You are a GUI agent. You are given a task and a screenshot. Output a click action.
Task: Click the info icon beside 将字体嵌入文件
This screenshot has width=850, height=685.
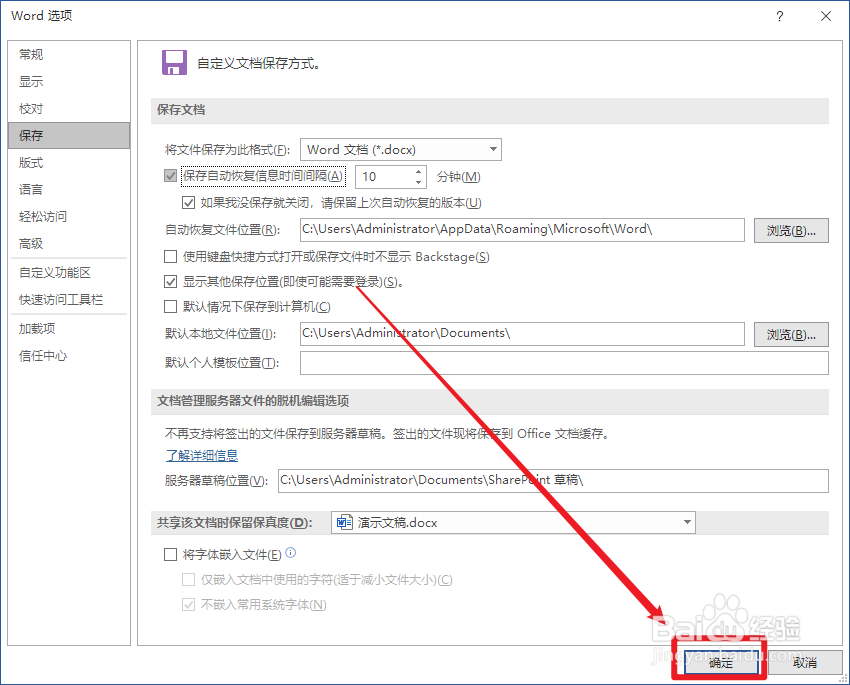(x=291, y=553)
